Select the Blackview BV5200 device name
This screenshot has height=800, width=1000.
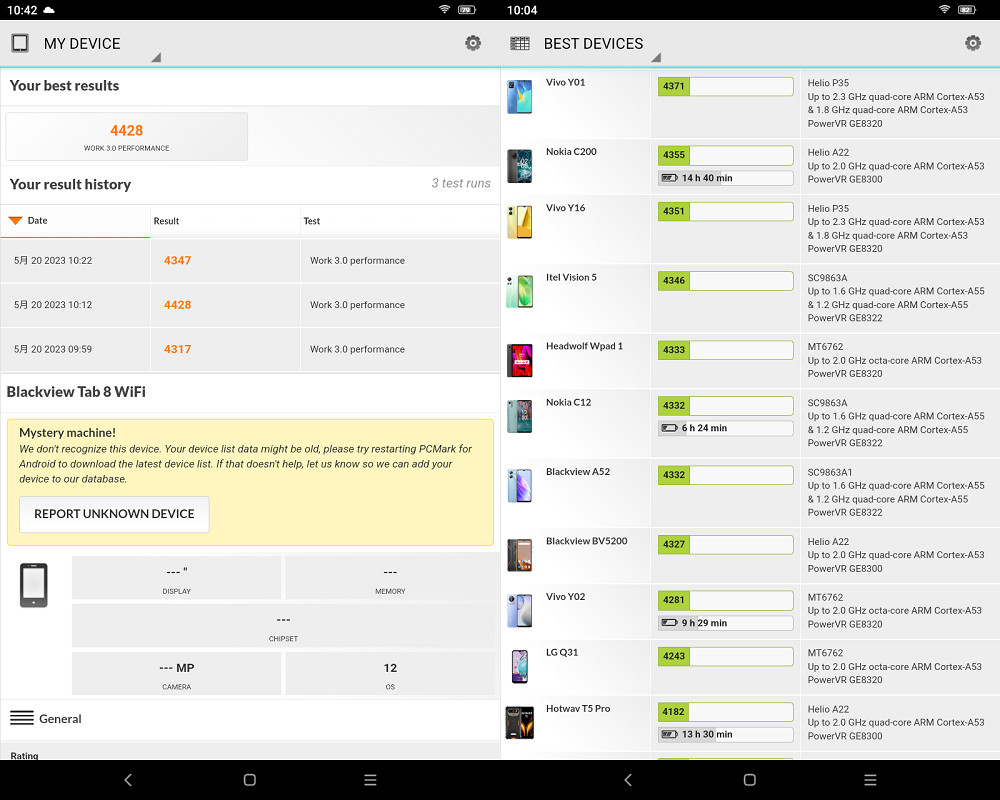click(x=587, y=541)
